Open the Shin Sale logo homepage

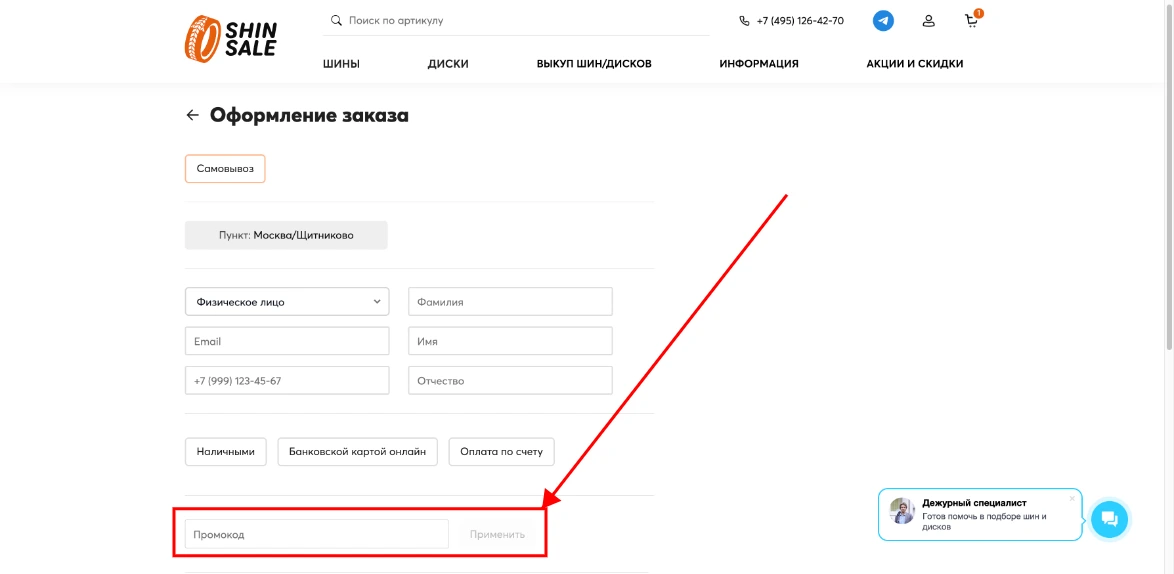tap(231, 39)
